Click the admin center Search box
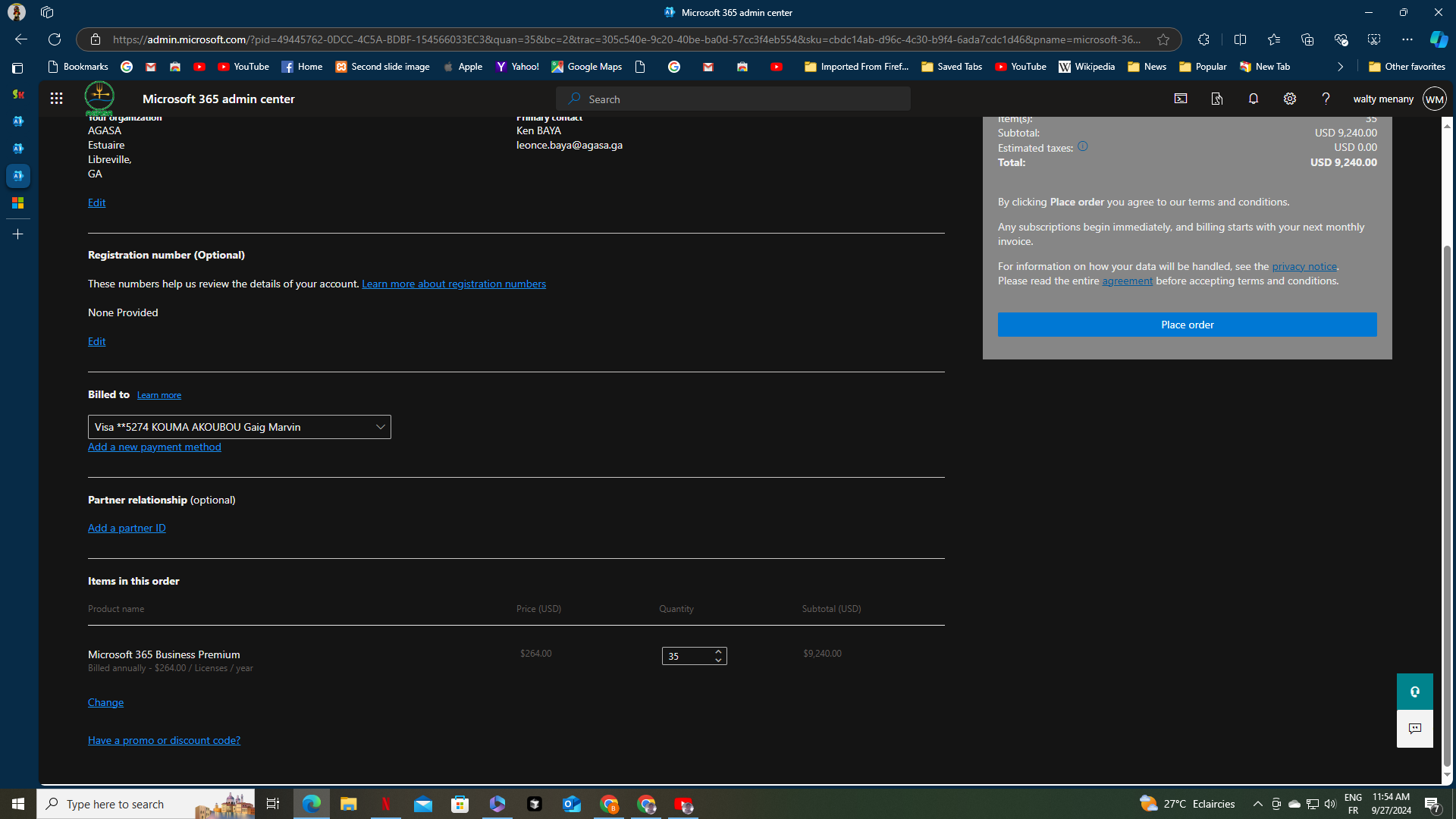The width and height of the screenshot is (1456, 819). click(x=733, y=99)
